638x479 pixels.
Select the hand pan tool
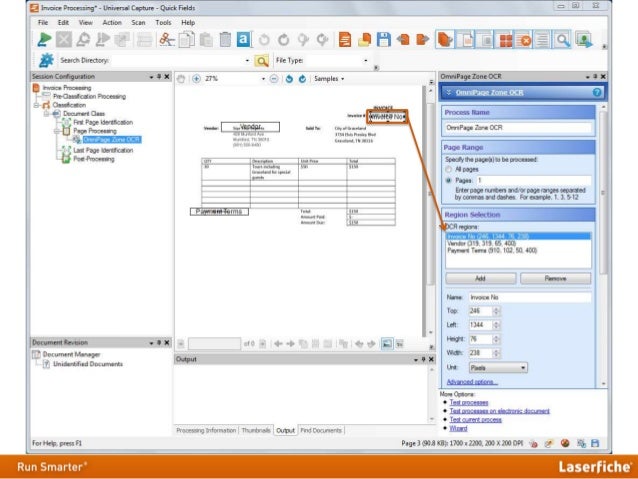pyautogui.click(x=181, y=79)
